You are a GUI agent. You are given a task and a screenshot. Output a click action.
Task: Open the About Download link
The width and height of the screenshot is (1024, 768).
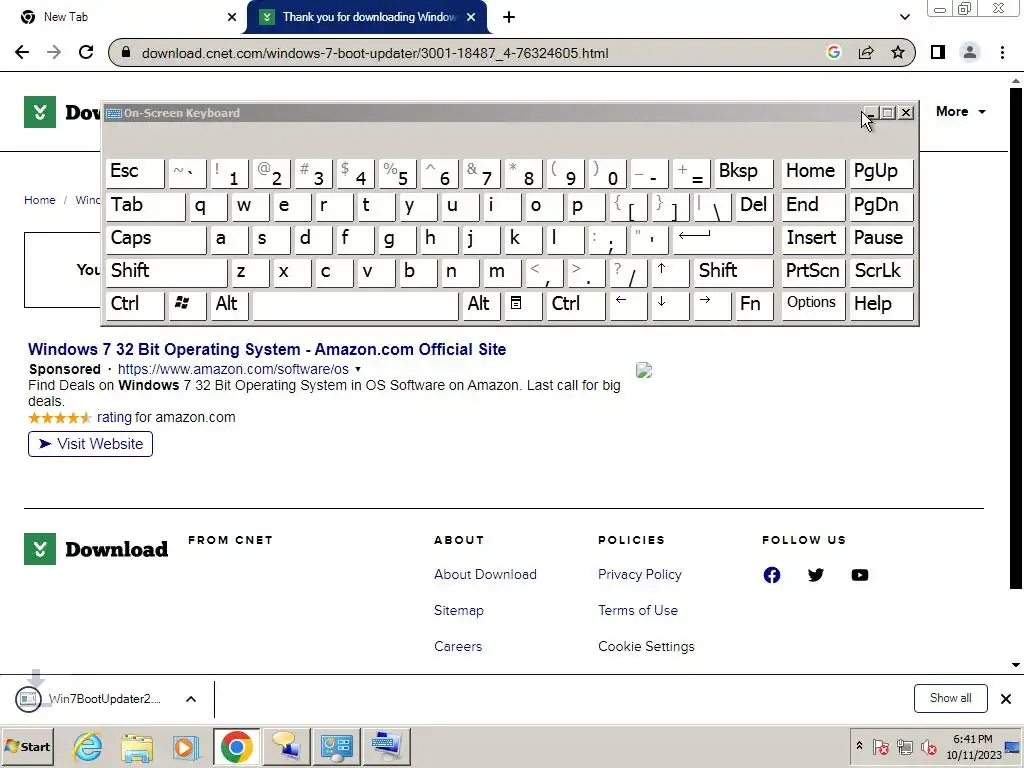tap(485, 575)
